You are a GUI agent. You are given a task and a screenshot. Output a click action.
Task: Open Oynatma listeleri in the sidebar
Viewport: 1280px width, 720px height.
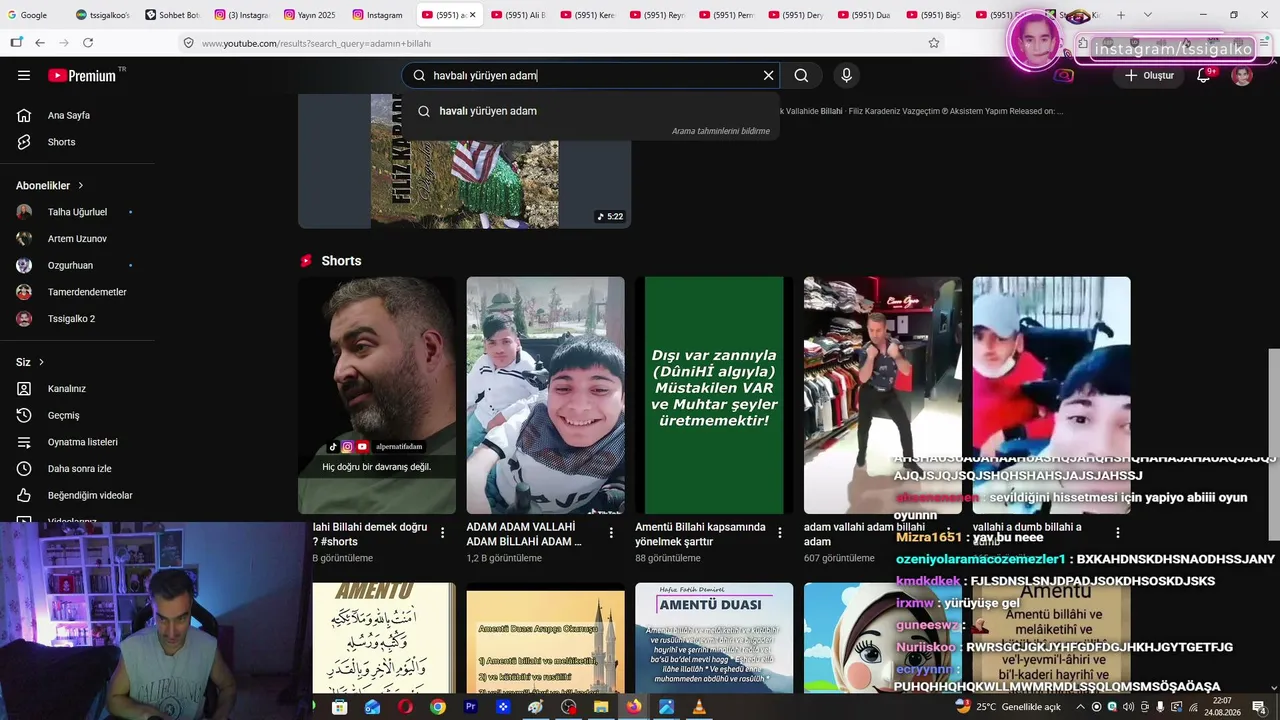77,442
